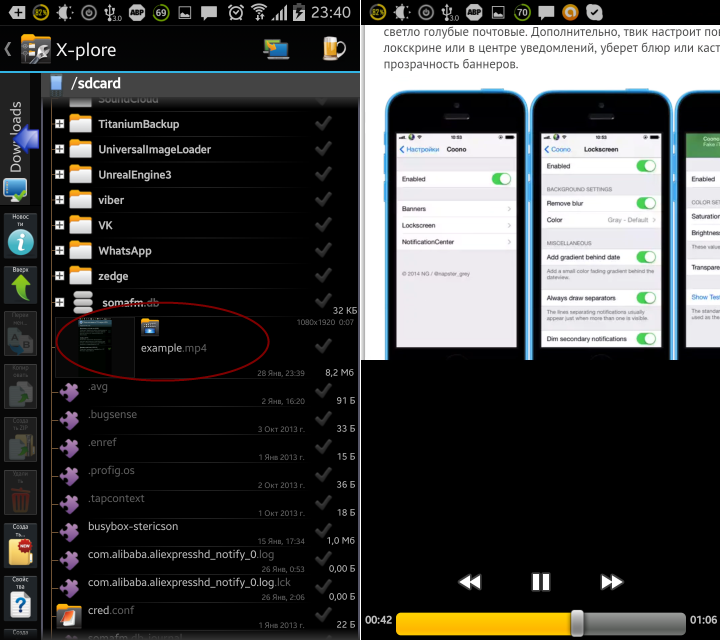The width and height of the screenshot is (720, 640).
Task: Mark WhatsApp folder with its checkmark
Action: tap(324, 250)
